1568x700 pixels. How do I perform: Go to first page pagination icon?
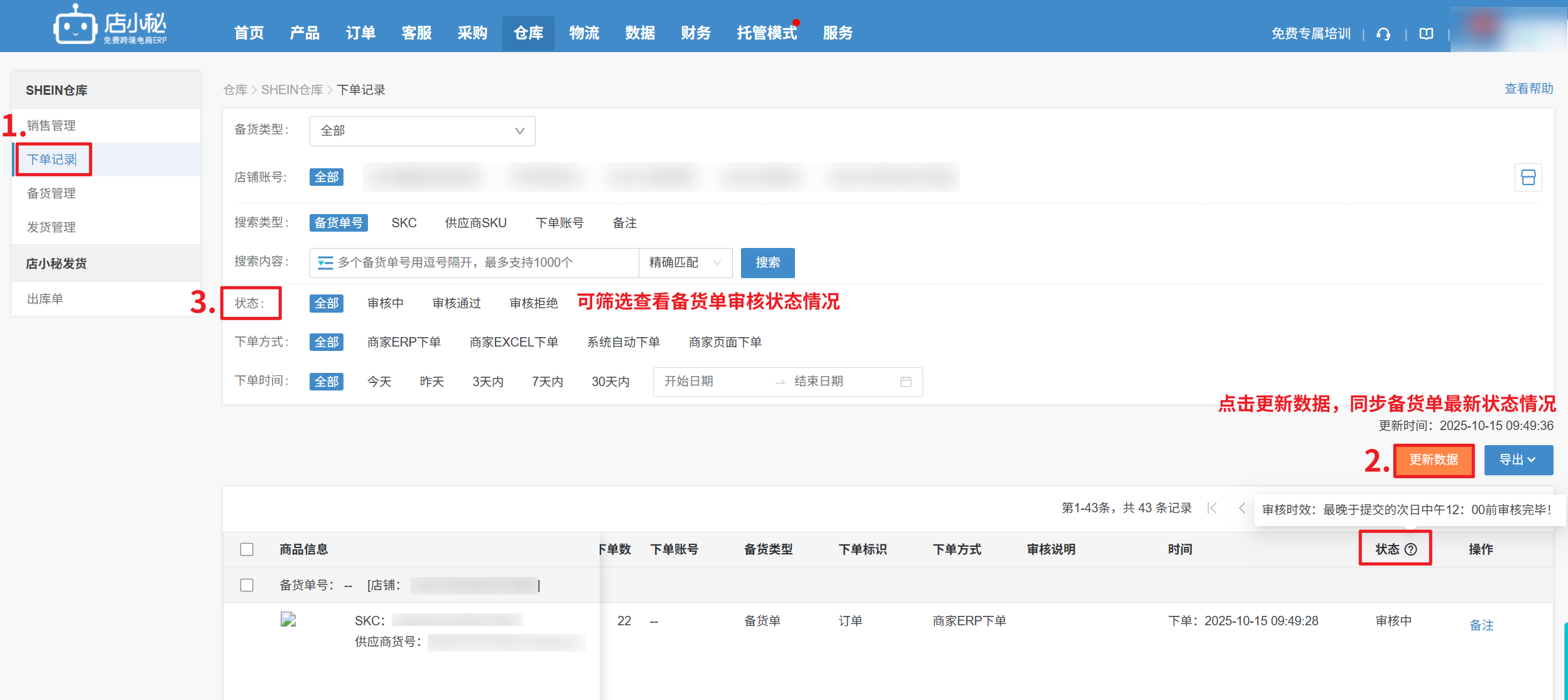(x=1212, y=508)
